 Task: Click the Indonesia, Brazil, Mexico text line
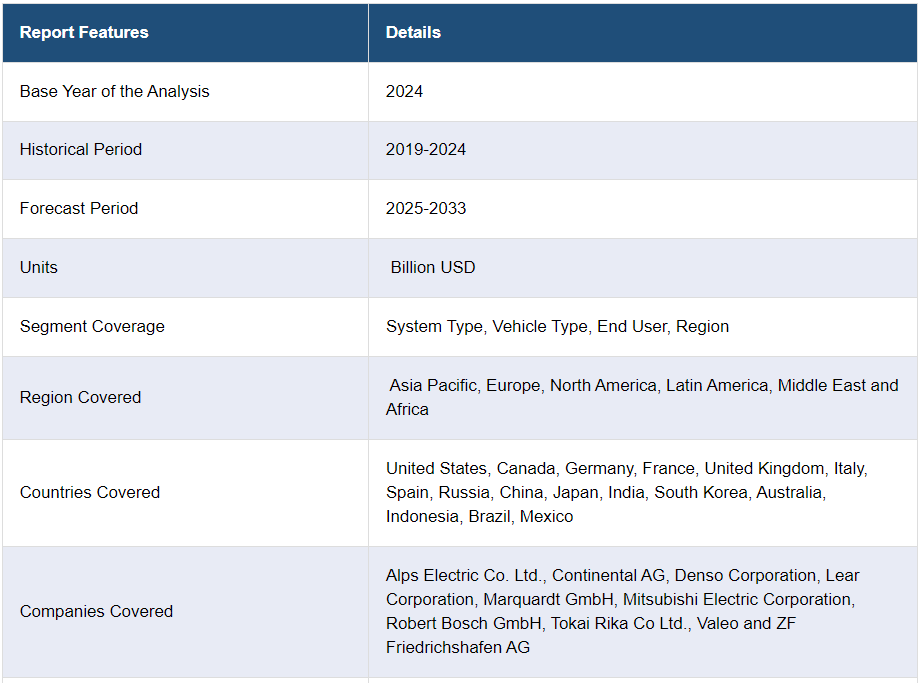click(479, 516)
